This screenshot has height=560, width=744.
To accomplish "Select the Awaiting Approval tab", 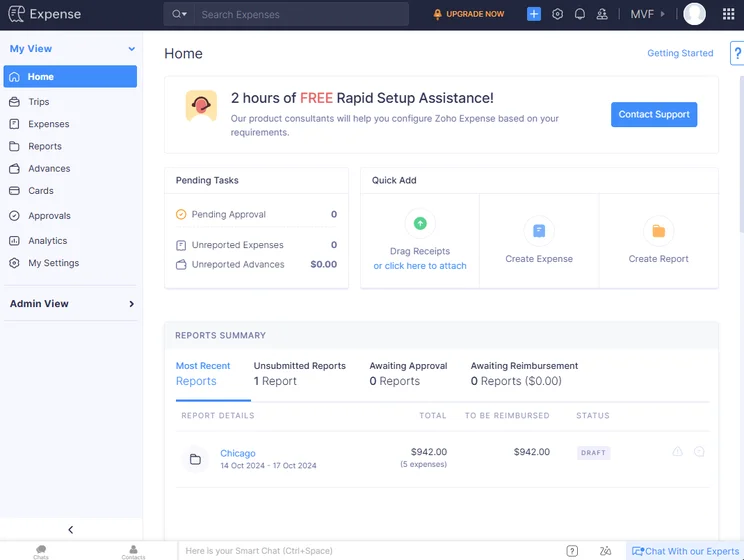I will [408, 373].
